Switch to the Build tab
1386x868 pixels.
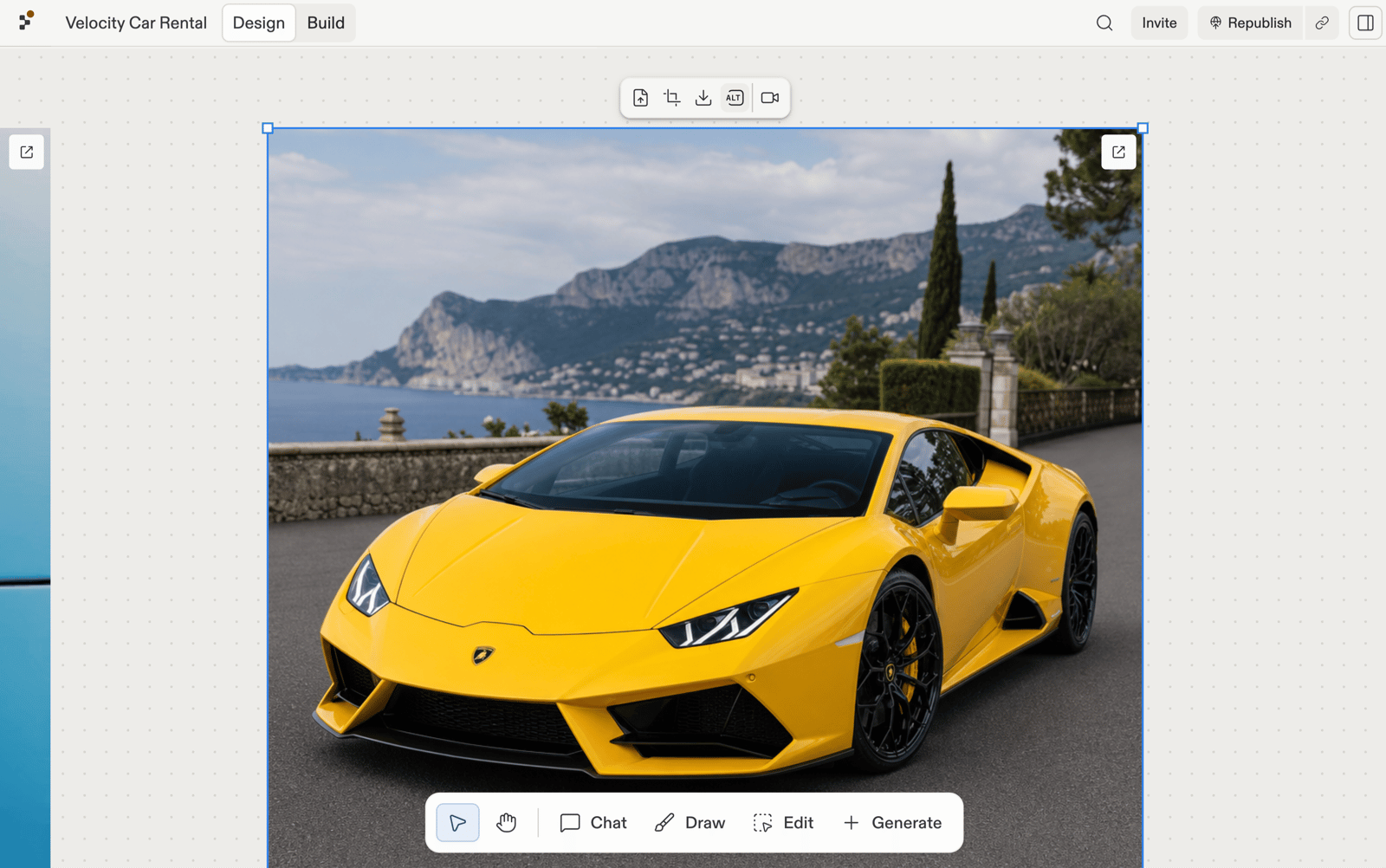pos(326,23)
